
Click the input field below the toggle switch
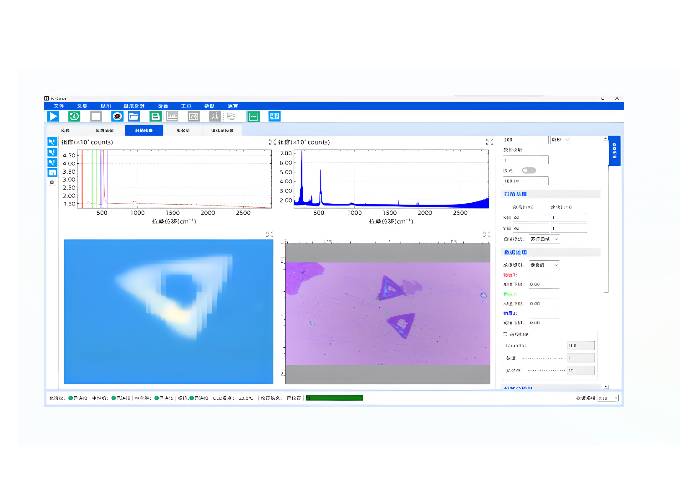(525, 181)
